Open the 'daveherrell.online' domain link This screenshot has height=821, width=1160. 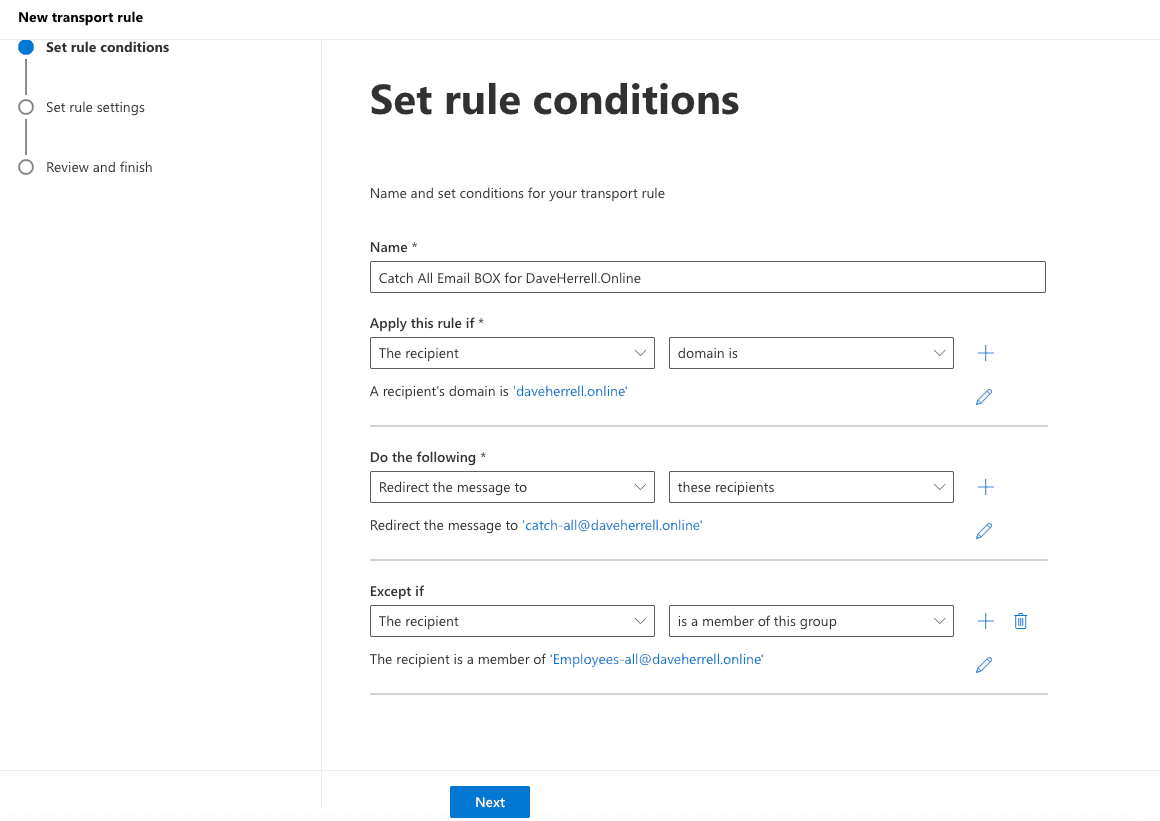pyautogui.click(x=570, y=391)
